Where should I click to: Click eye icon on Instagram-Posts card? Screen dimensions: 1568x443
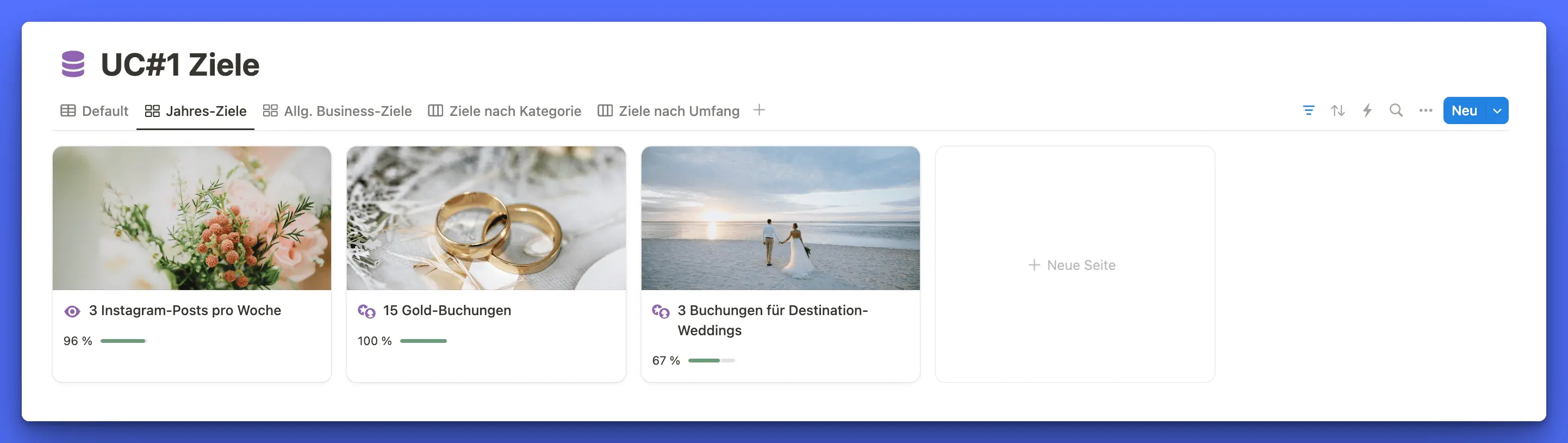point(72,311)
